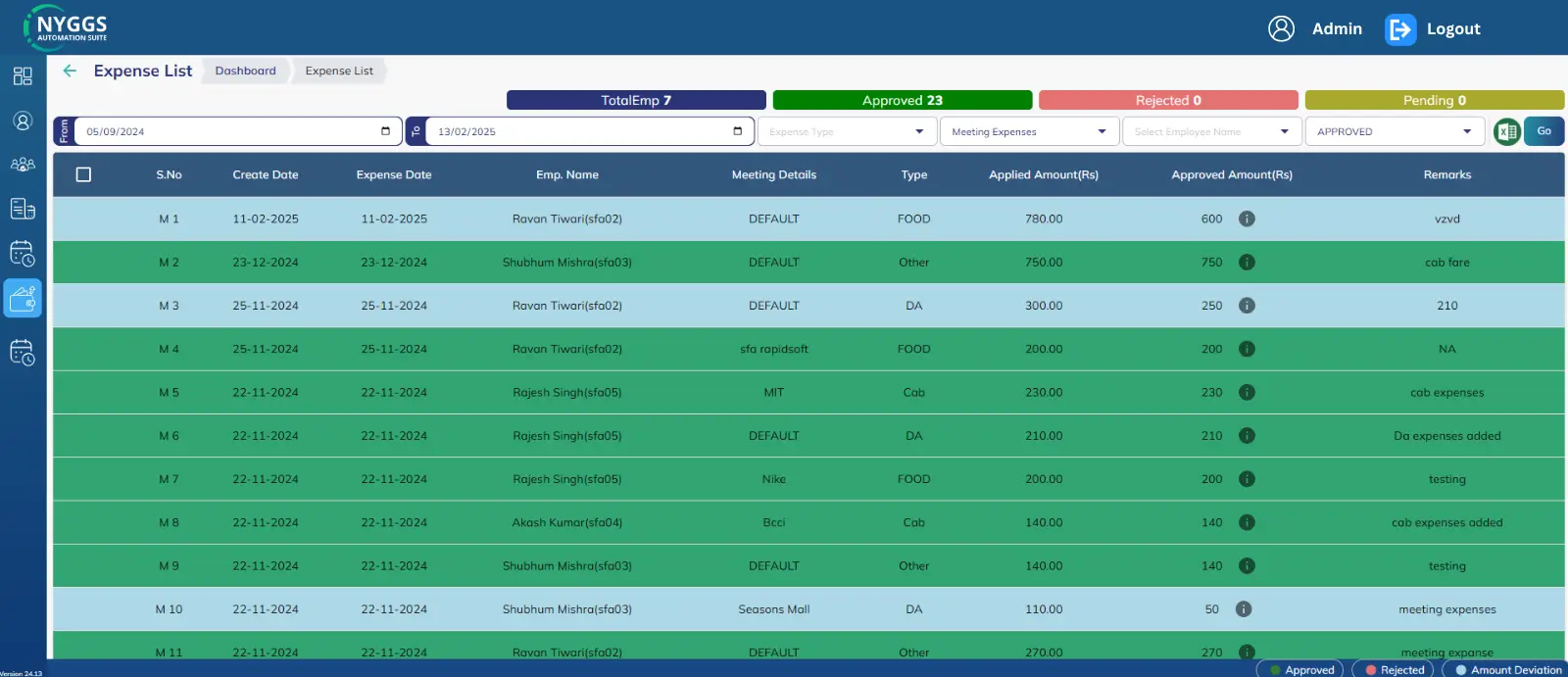The height and width of the screenshot is (677, 1568).
Task: Click 'Akash Kumar(sfa04)' employee name
Action: coord(567,522)
